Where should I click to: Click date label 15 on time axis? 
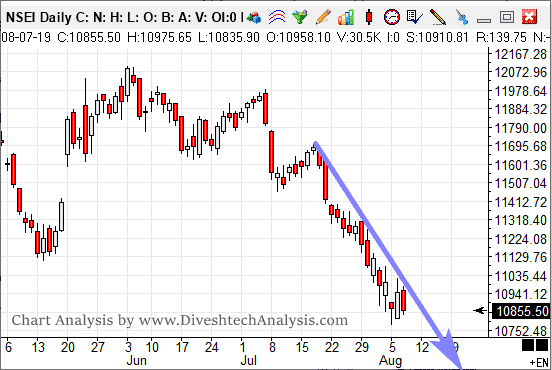[302, 347]
